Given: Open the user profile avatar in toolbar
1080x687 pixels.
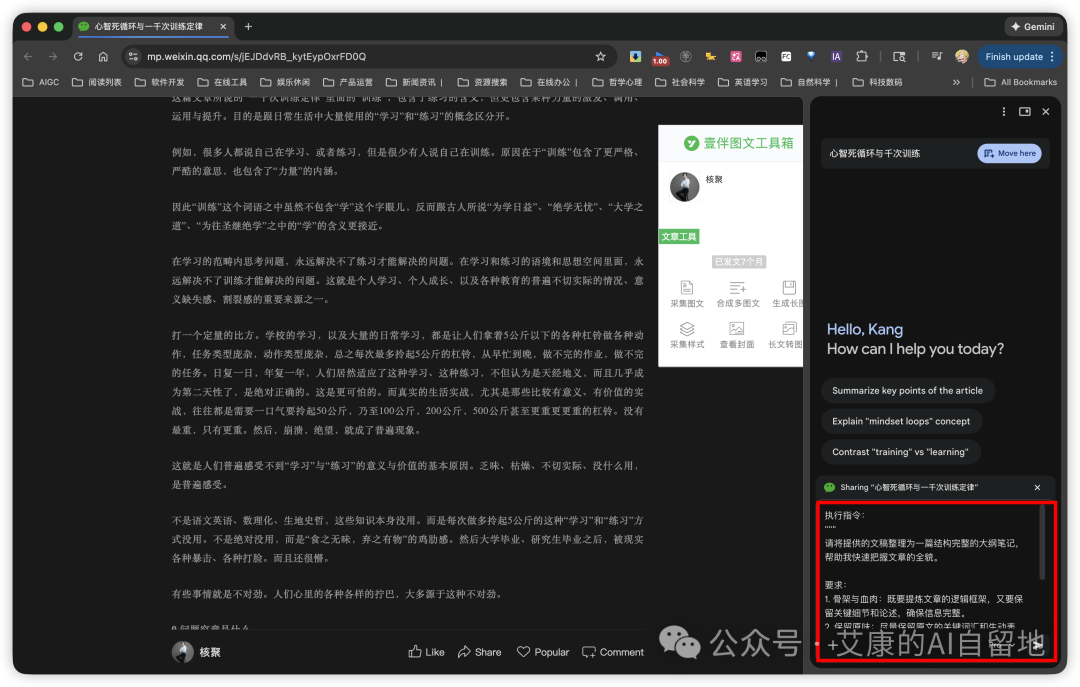Looking at the screenshot, I should (962, 57).
